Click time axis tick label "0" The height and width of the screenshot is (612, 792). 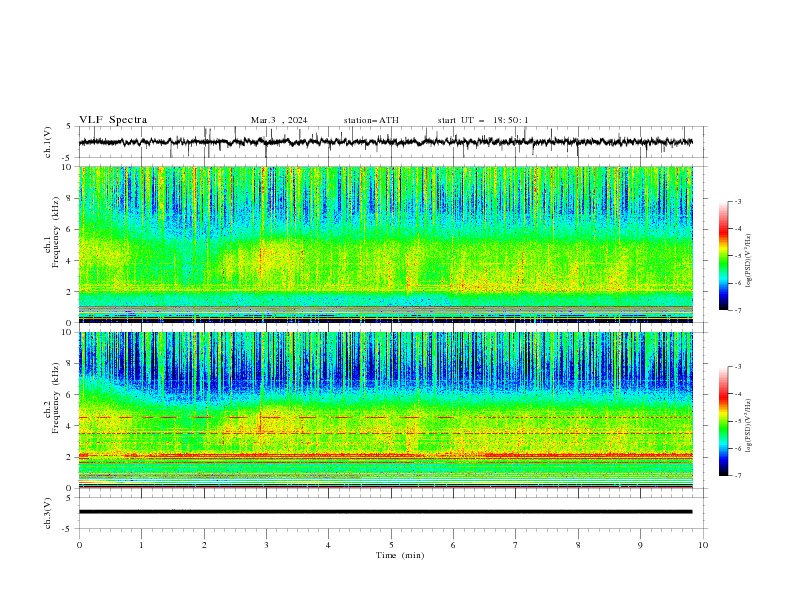[x=79, y=545]
